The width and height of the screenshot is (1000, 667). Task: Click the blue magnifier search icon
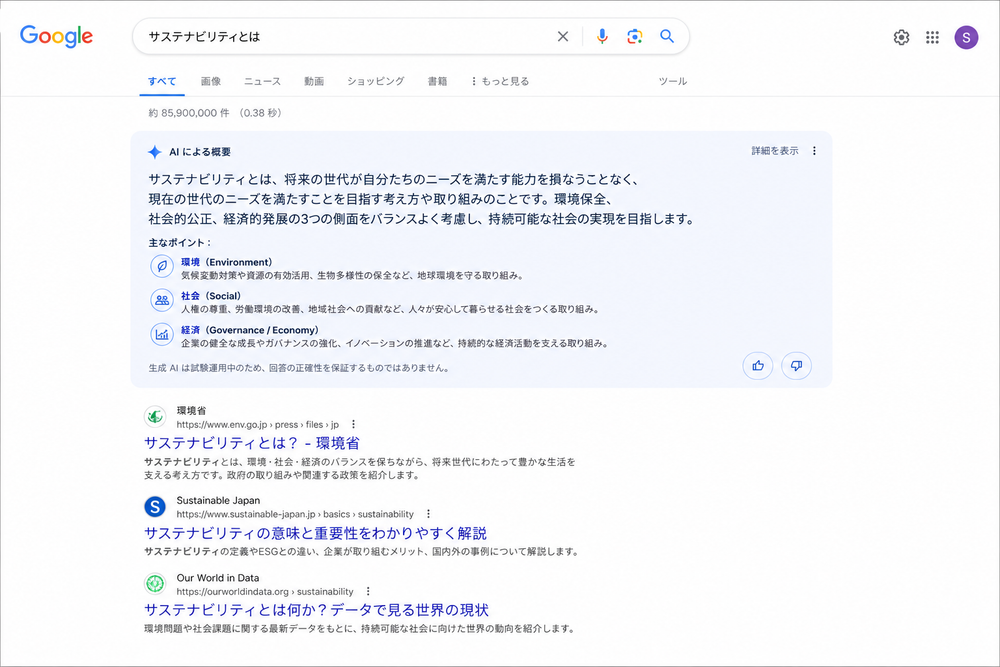(666, 36)
